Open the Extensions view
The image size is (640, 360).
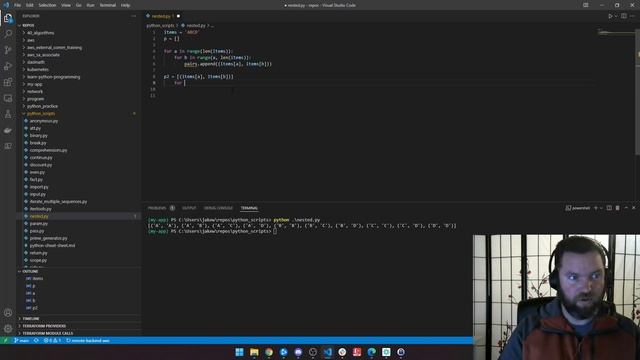click(8, 82)
